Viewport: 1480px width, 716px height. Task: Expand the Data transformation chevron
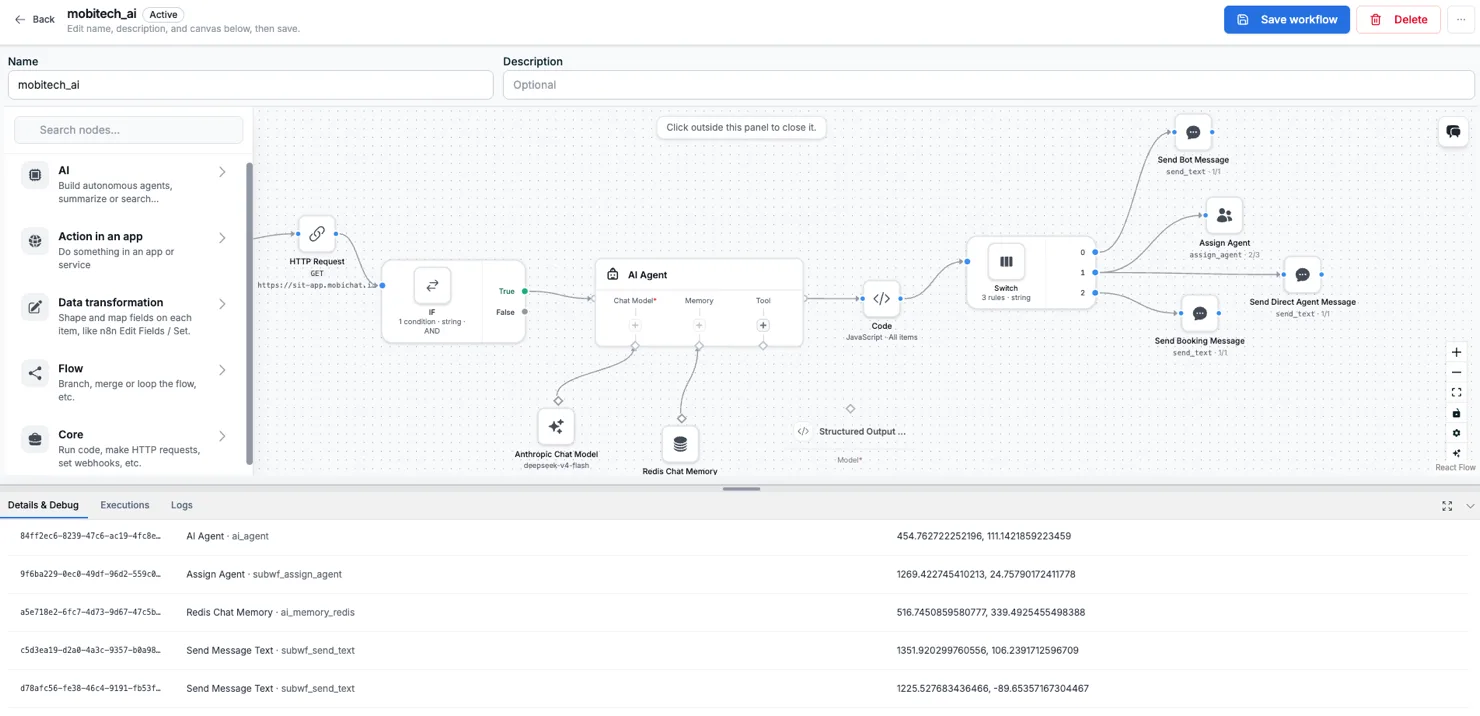[x=222, y=304]
